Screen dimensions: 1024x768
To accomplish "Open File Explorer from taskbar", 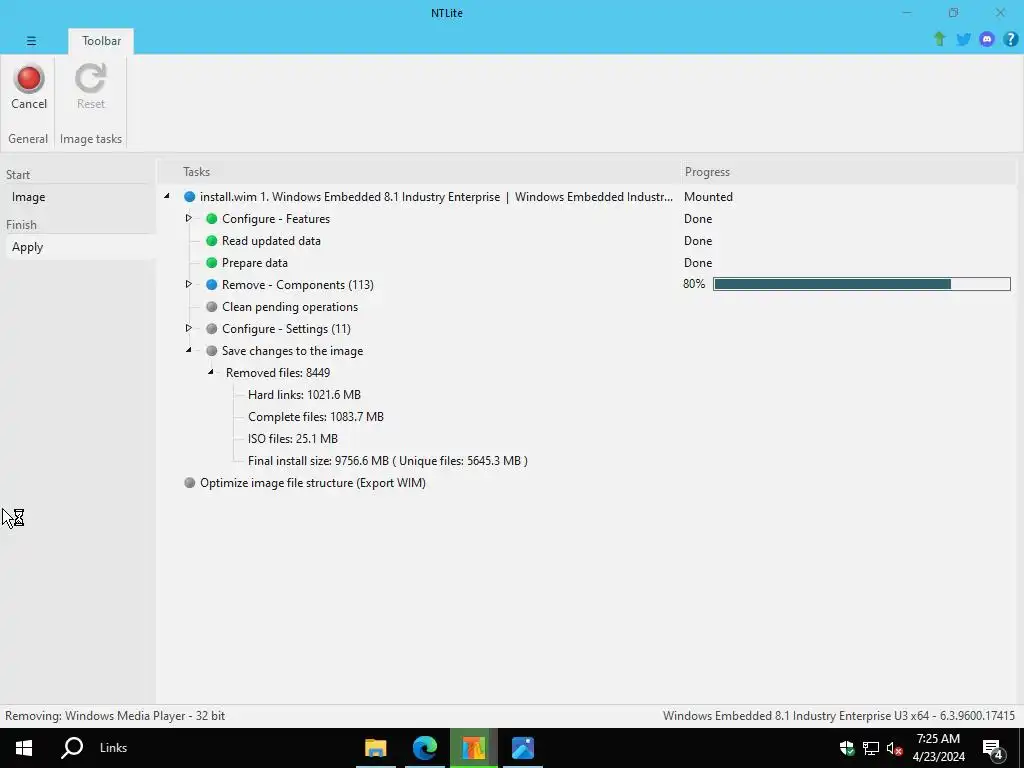I will point(376,748).
